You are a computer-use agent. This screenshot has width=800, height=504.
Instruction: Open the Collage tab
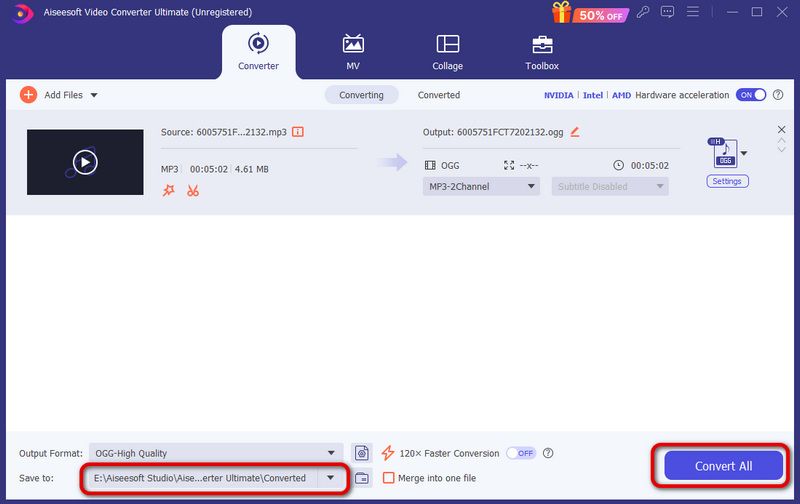coord(447,52)
